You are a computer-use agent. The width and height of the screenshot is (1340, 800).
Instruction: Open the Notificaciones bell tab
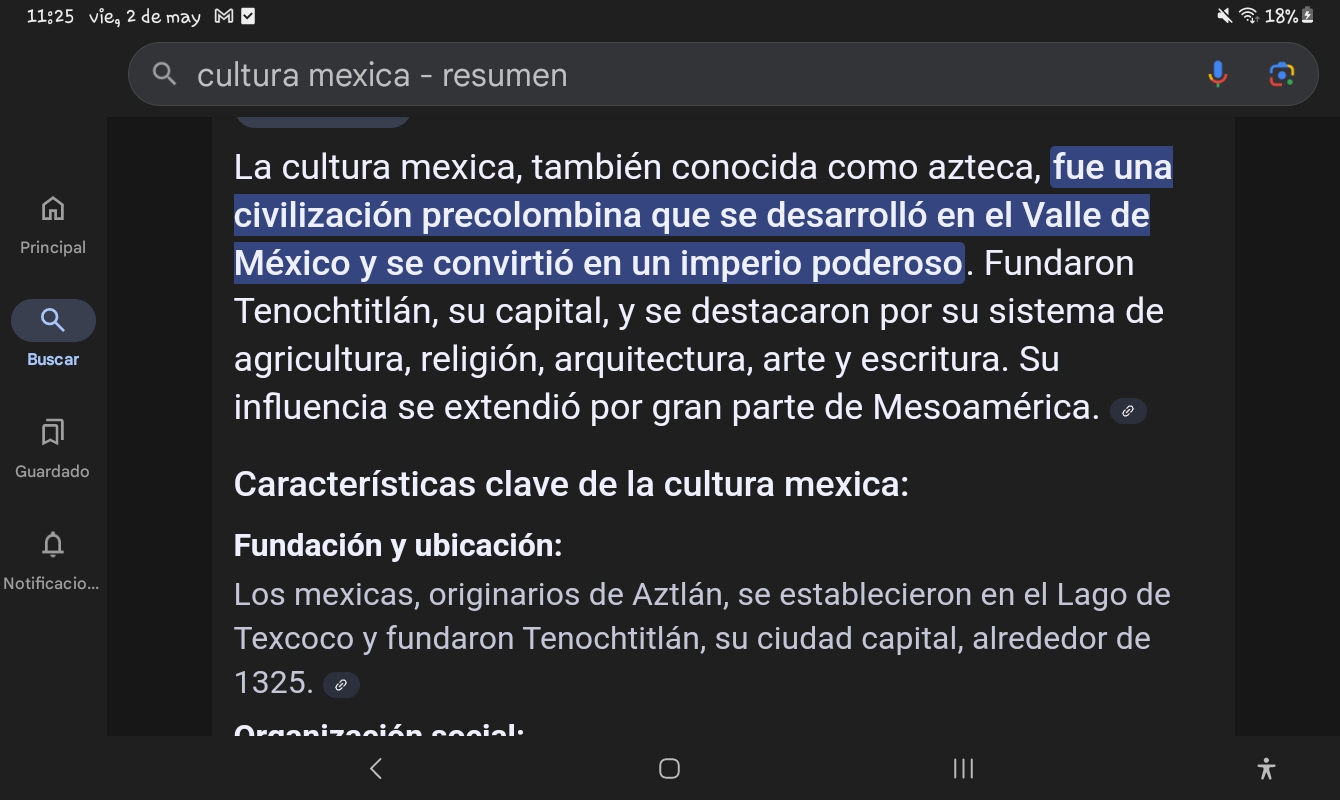pyautogui.click(x=53, y=559)
